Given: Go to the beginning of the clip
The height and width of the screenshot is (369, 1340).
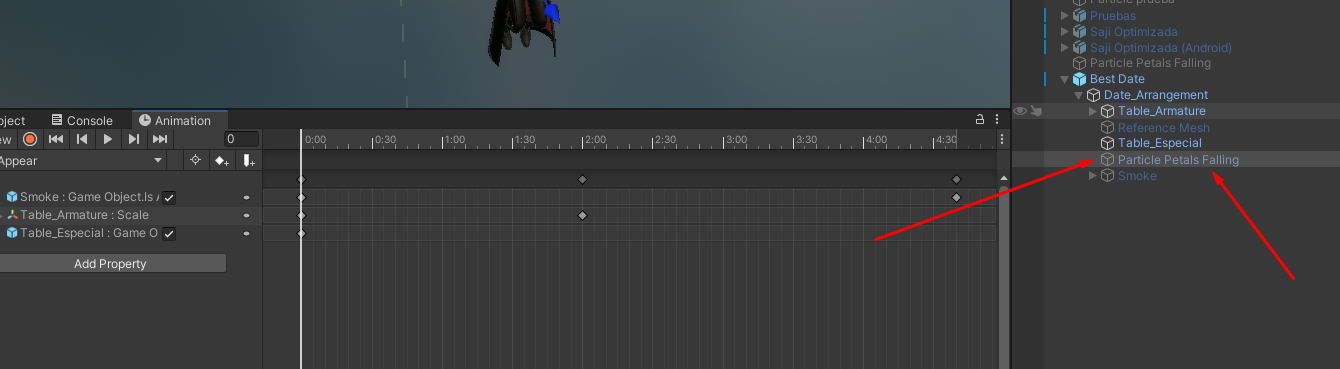Looking at the screenshot, I should pos(56,139).
